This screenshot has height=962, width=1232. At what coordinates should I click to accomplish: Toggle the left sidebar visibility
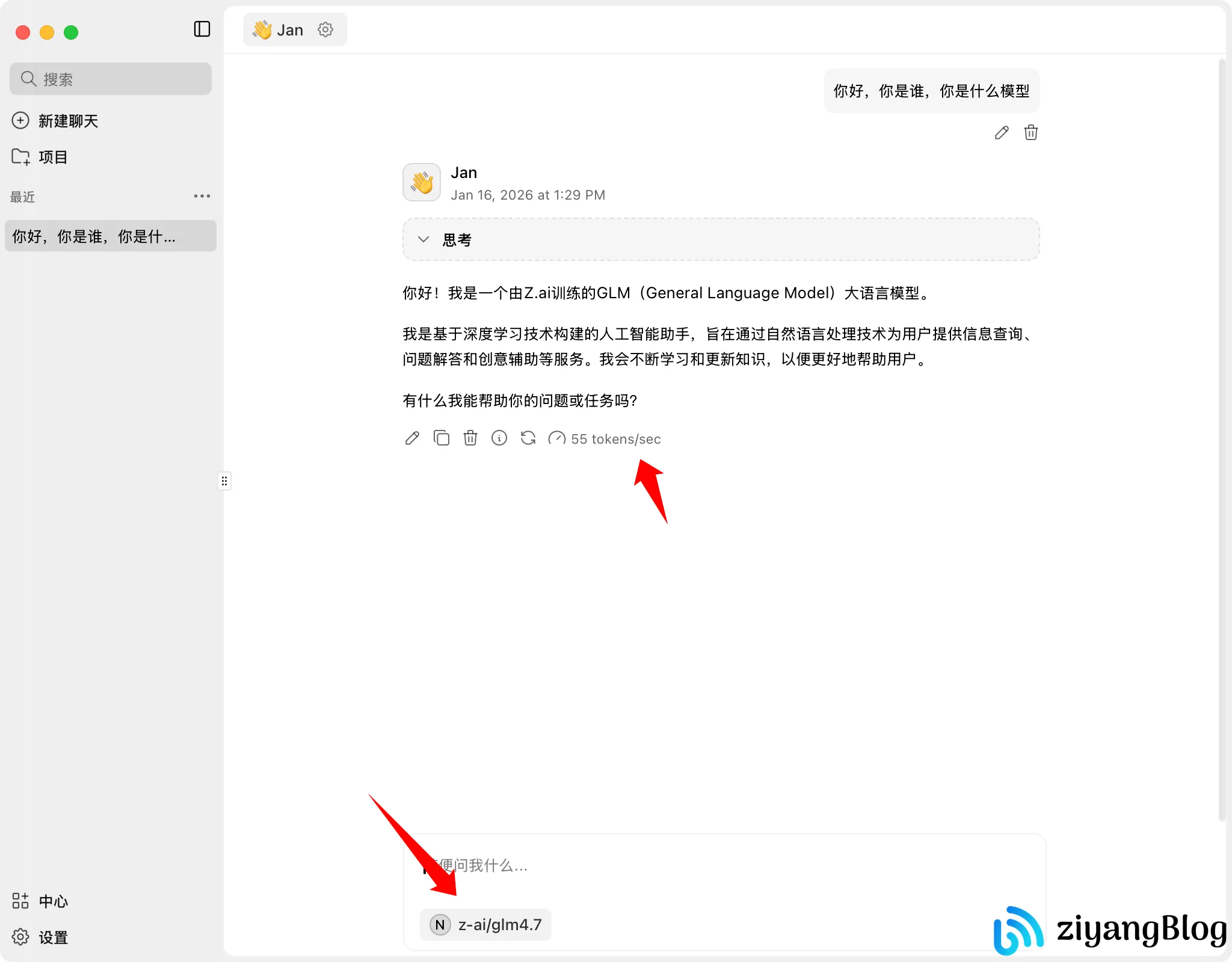(x=202, y=29)
